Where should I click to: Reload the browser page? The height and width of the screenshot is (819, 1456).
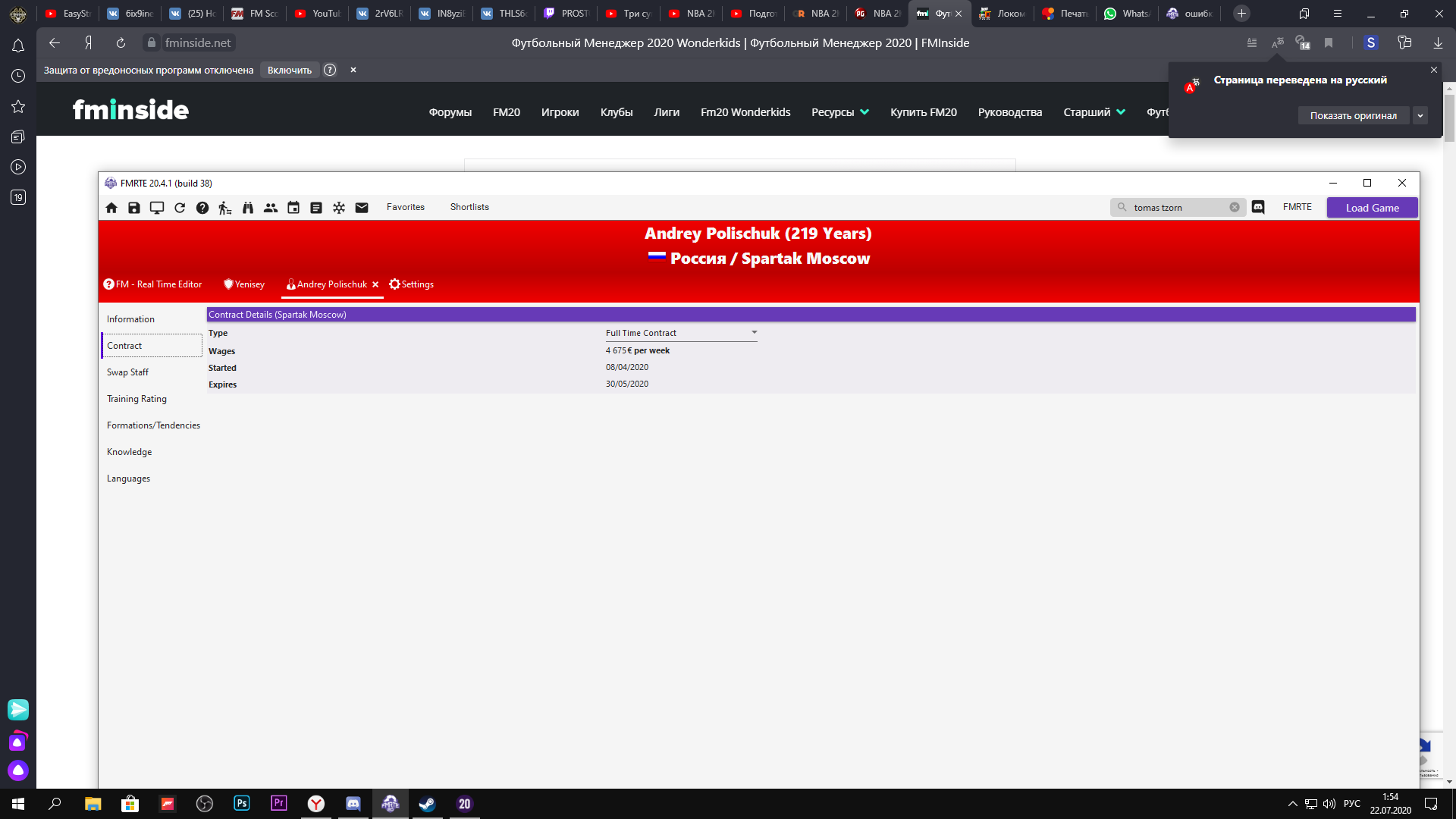click(x=121, y=42)
